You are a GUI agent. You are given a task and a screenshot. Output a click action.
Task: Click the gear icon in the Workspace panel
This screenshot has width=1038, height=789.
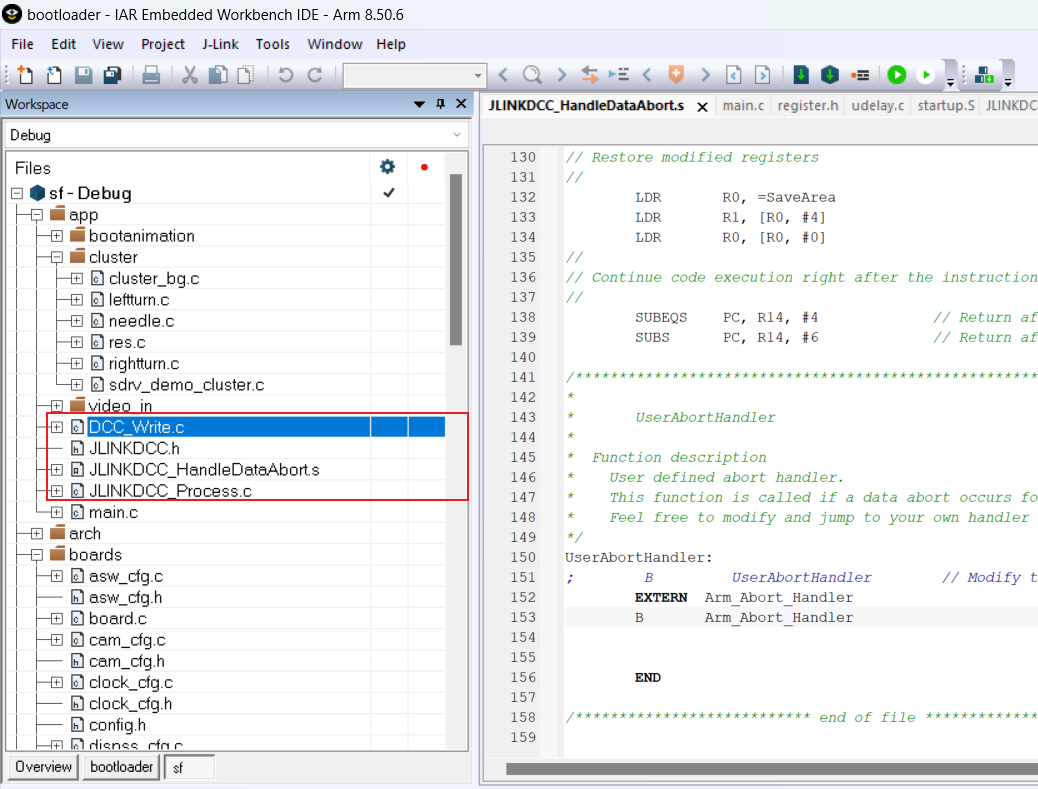[x=387, y=168]
